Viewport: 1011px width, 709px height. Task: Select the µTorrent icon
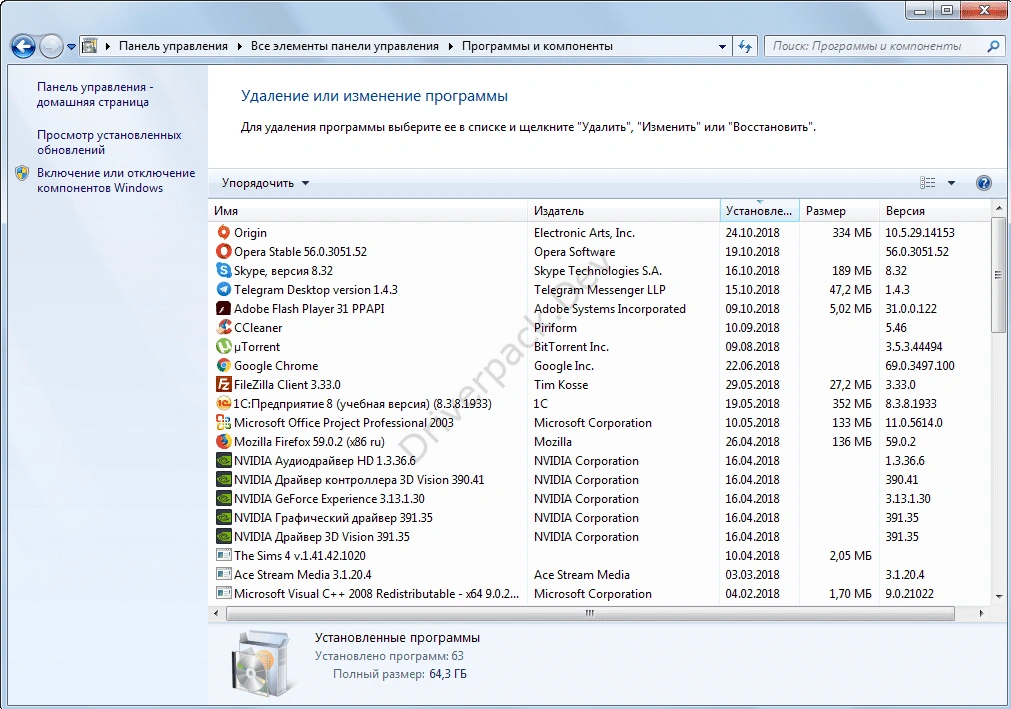pos(223,347)
